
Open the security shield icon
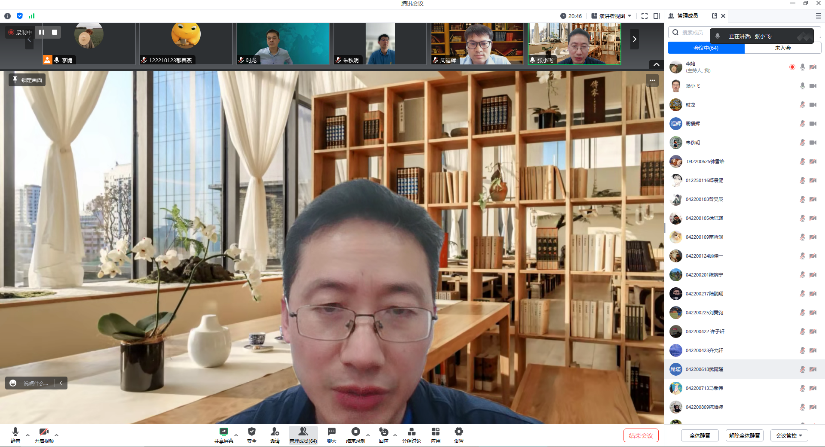pos(251,432)
